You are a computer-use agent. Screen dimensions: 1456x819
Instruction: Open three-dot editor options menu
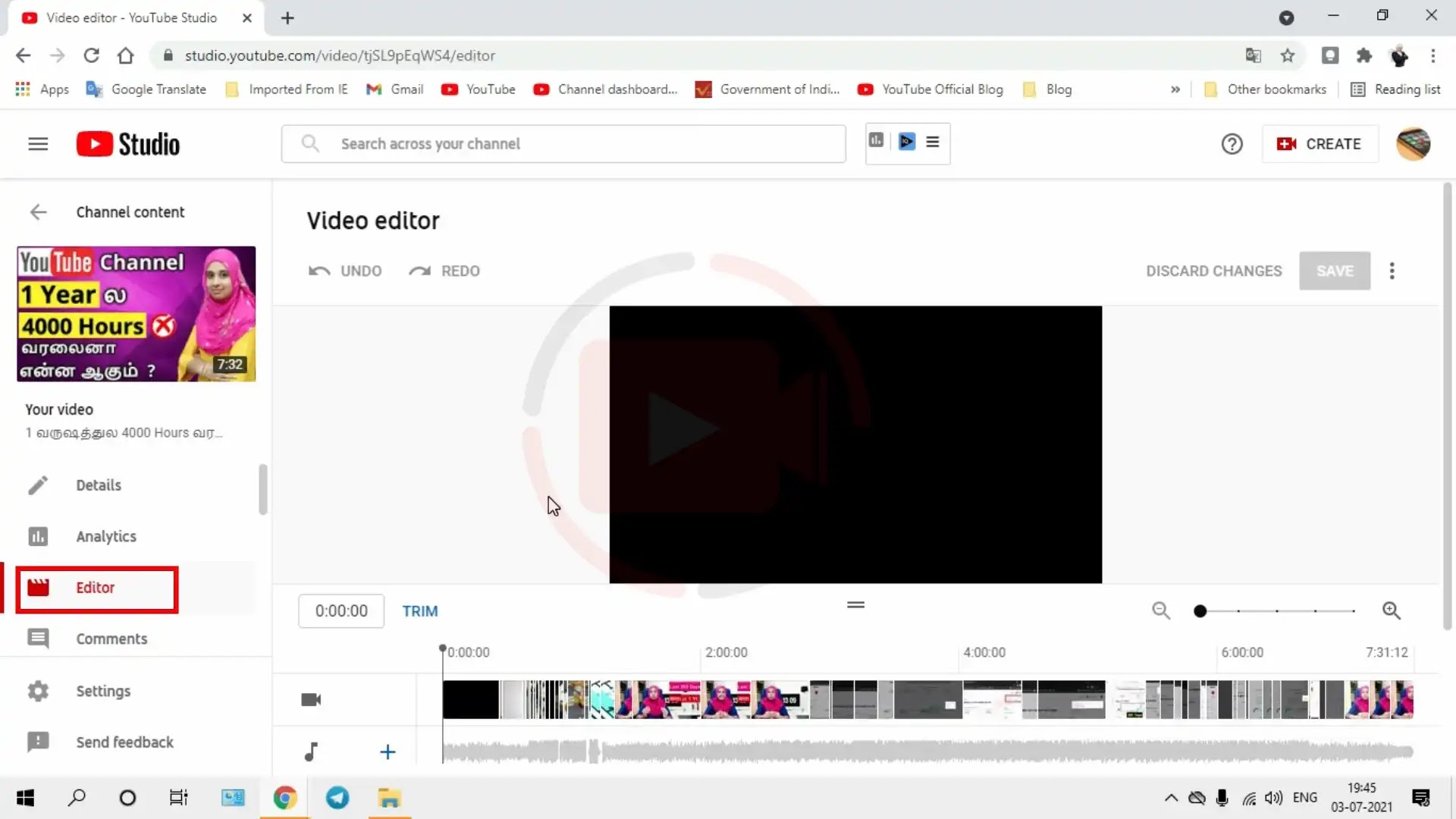pyautogui.click(x=1392, y=271)
